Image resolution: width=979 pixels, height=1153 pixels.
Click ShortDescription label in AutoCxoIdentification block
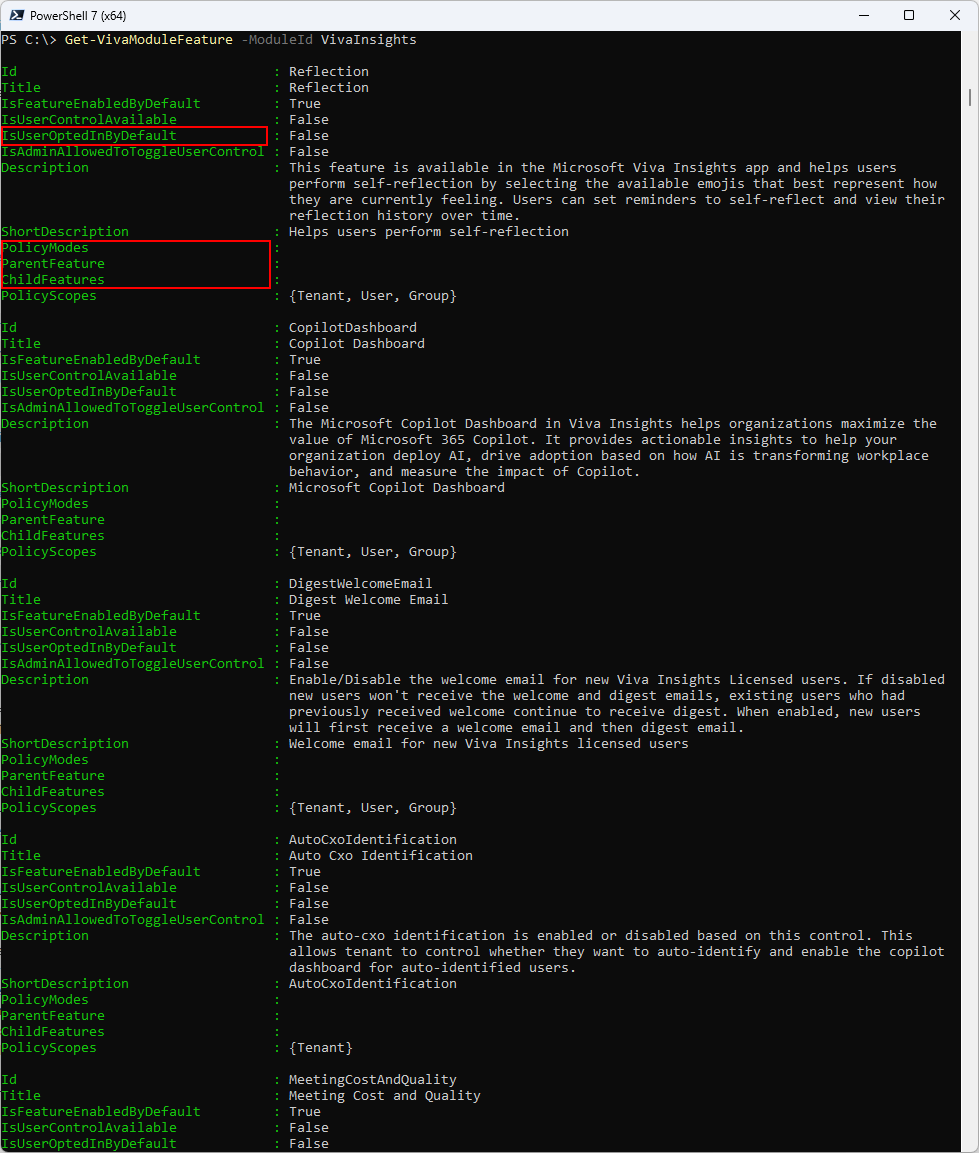pyautogui.click(x=65, y=983)
